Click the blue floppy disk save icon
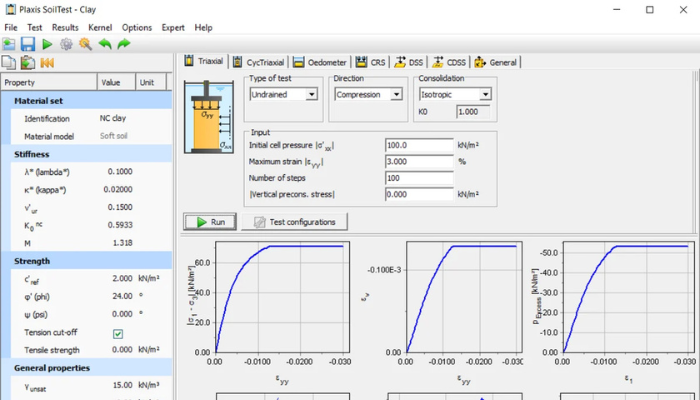 [28, 44]
